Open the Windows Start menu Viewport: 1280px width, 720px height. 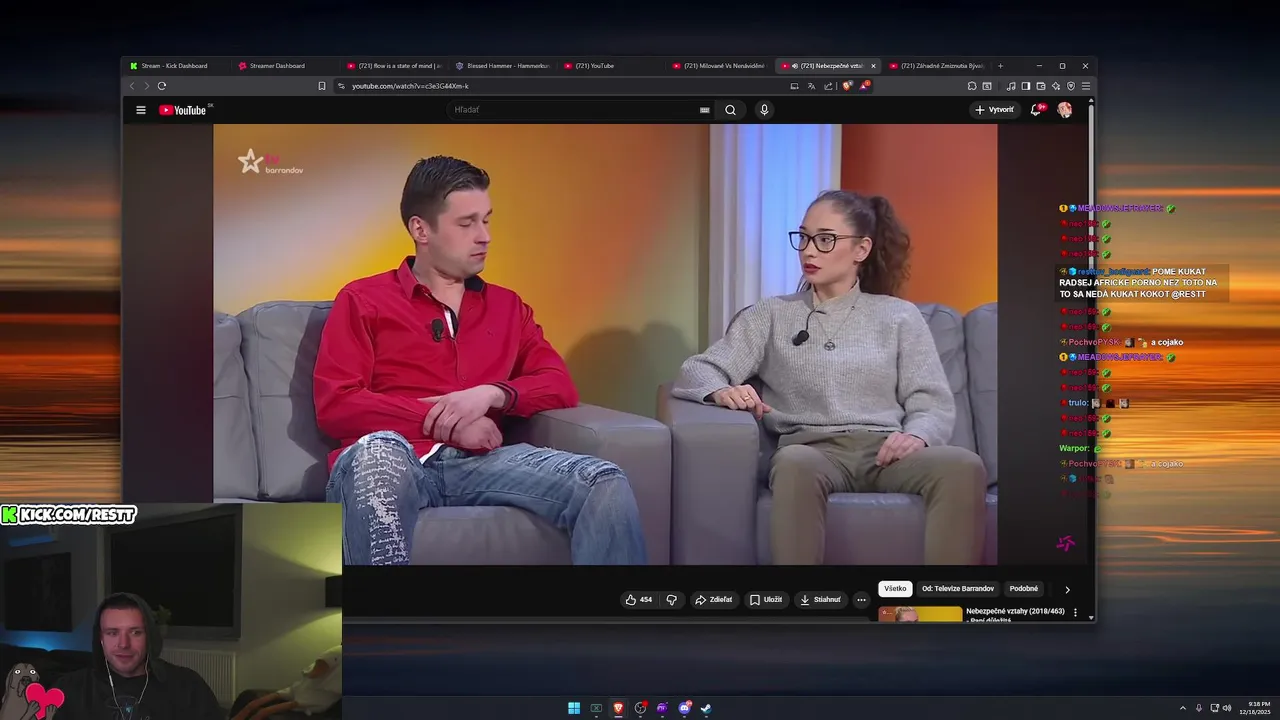[x=574, y=708]
